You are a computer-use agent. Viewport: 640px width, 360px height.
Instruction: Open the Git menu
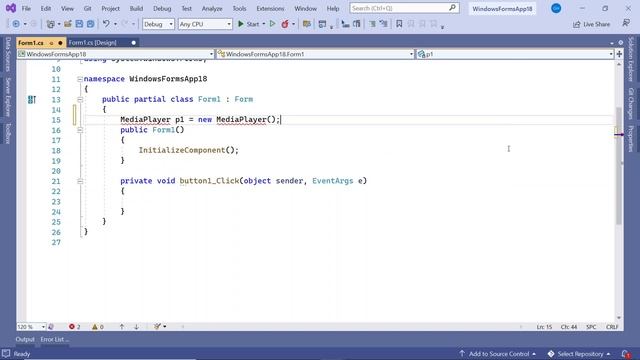87,8
